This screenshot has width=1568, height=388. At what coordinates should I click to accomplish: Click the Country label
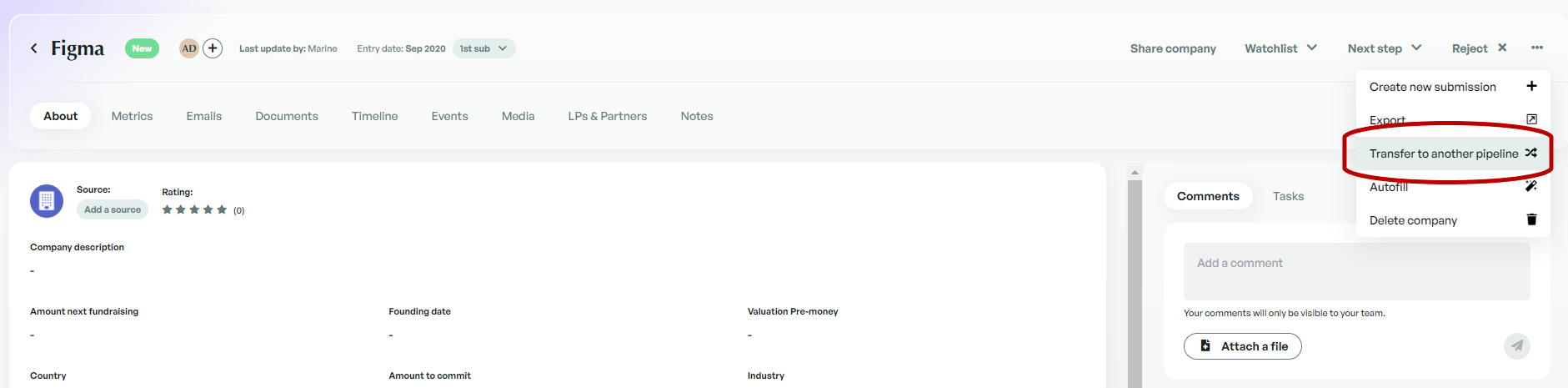pyautogui.click(x=48, y=375)
